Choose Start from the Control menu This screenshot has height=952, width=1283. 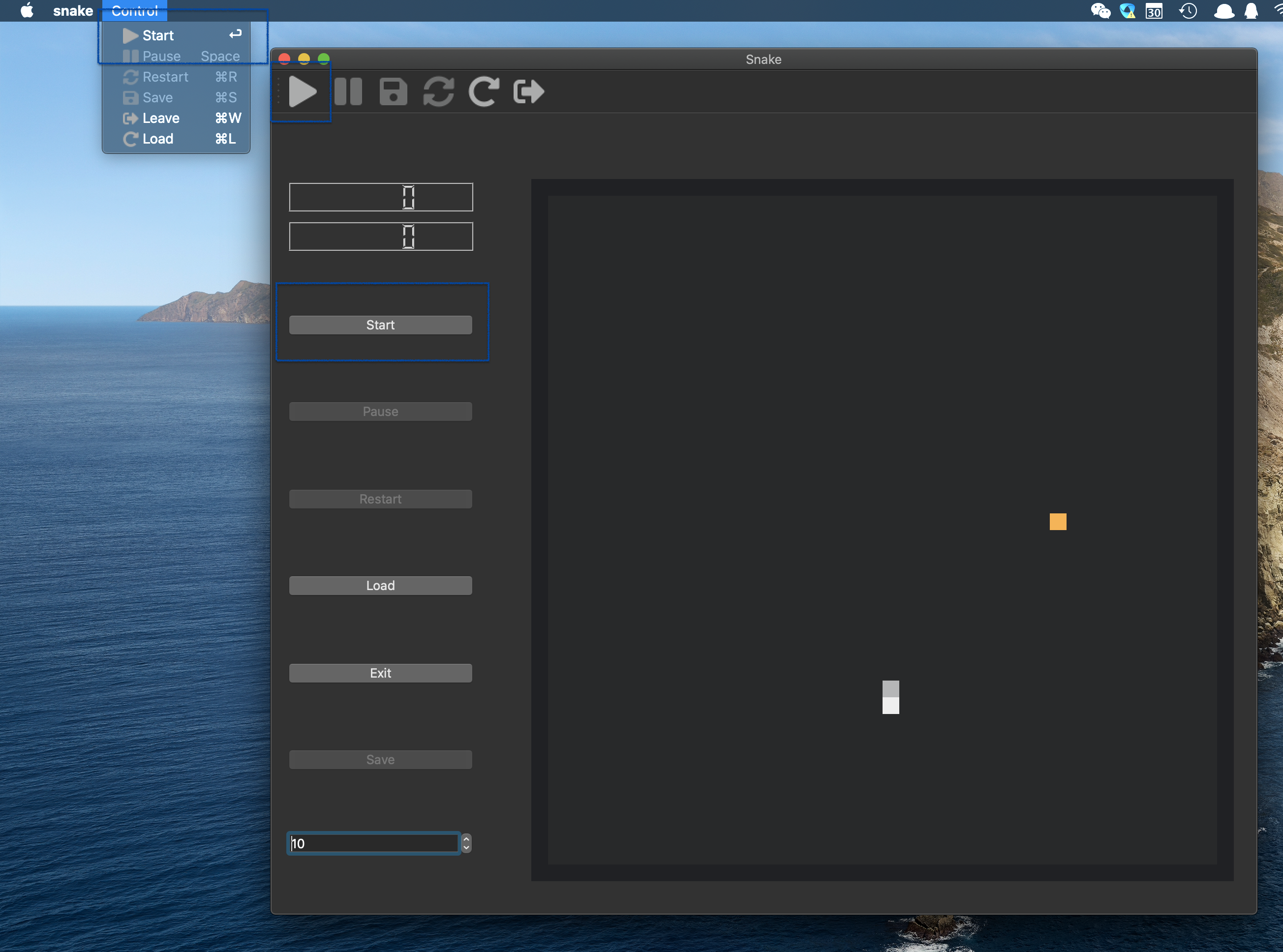[x=158, y=36]
